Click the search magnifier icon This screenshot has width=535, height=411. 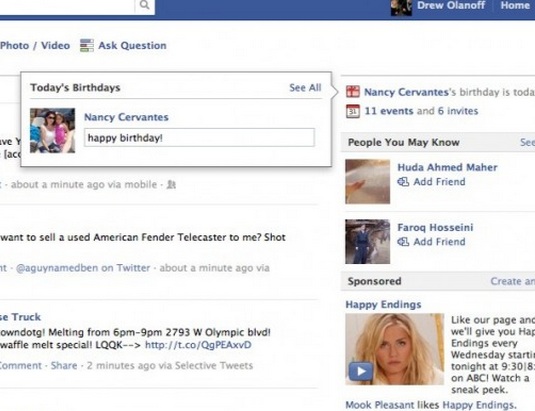[x=145, y=5]
